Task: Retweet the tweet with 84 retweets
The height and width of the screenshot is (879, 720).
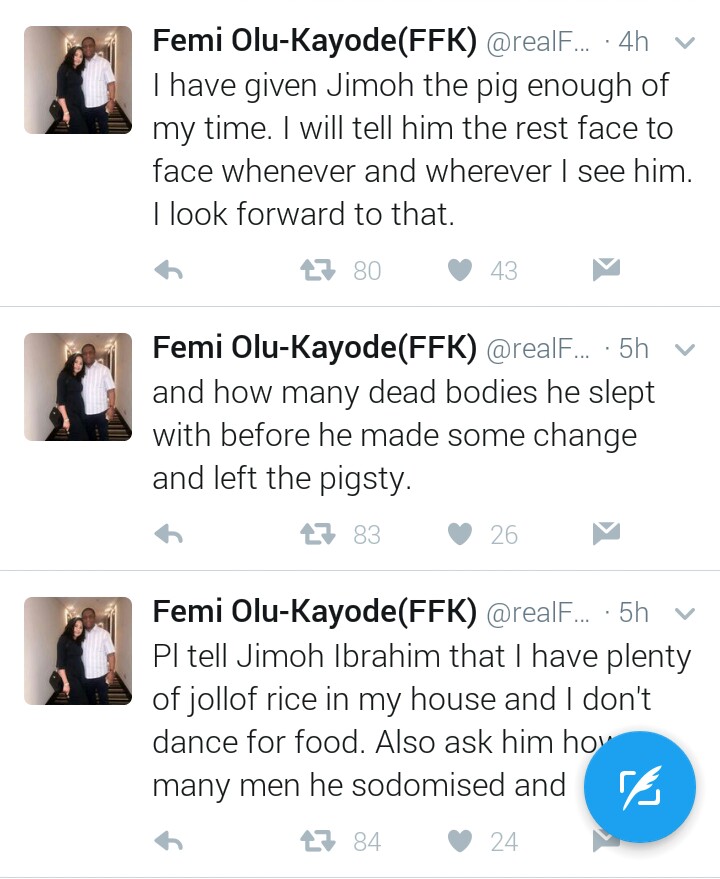Action: (x=316, y=842)
